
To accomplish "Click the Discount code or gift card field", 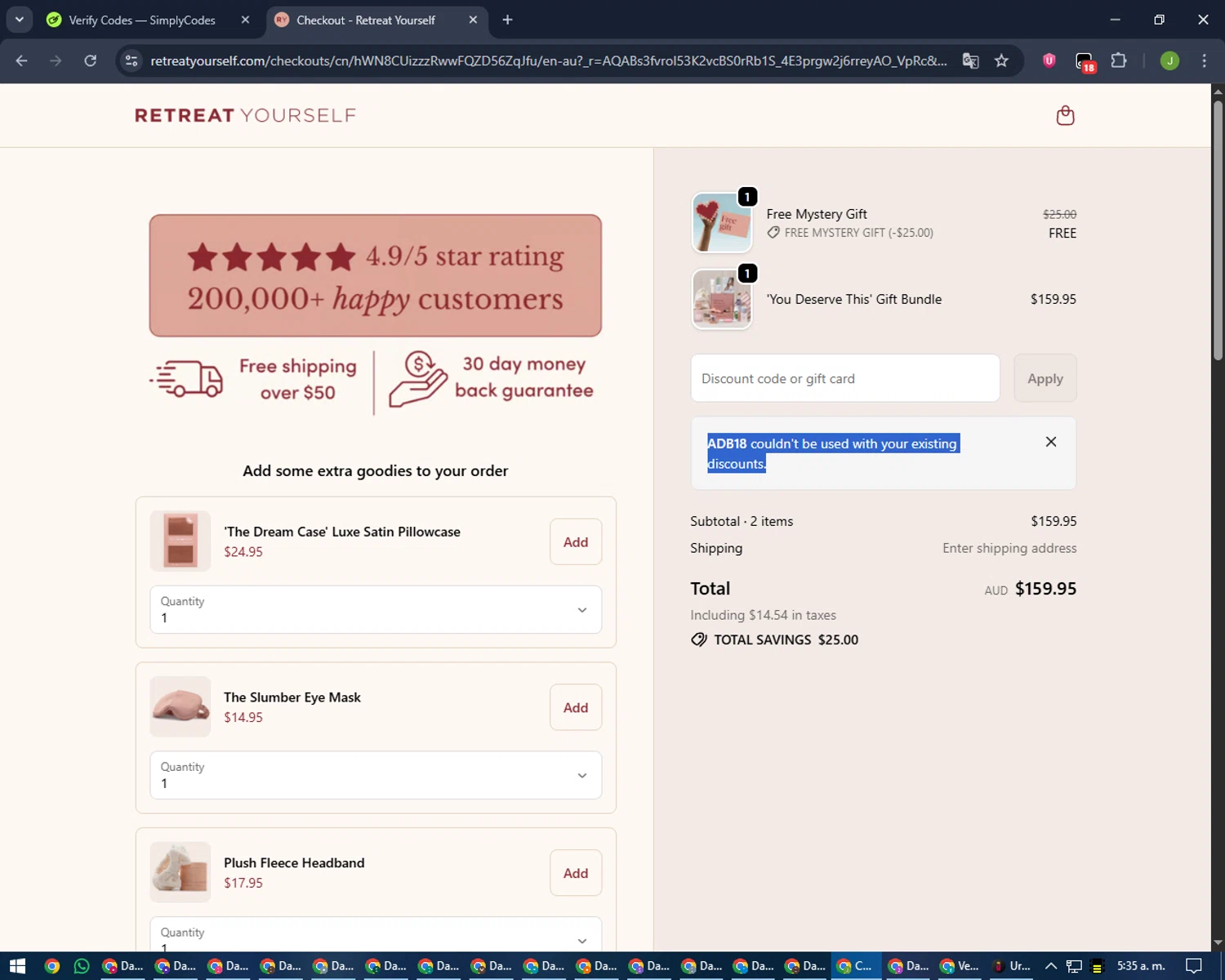I will 845,378.
